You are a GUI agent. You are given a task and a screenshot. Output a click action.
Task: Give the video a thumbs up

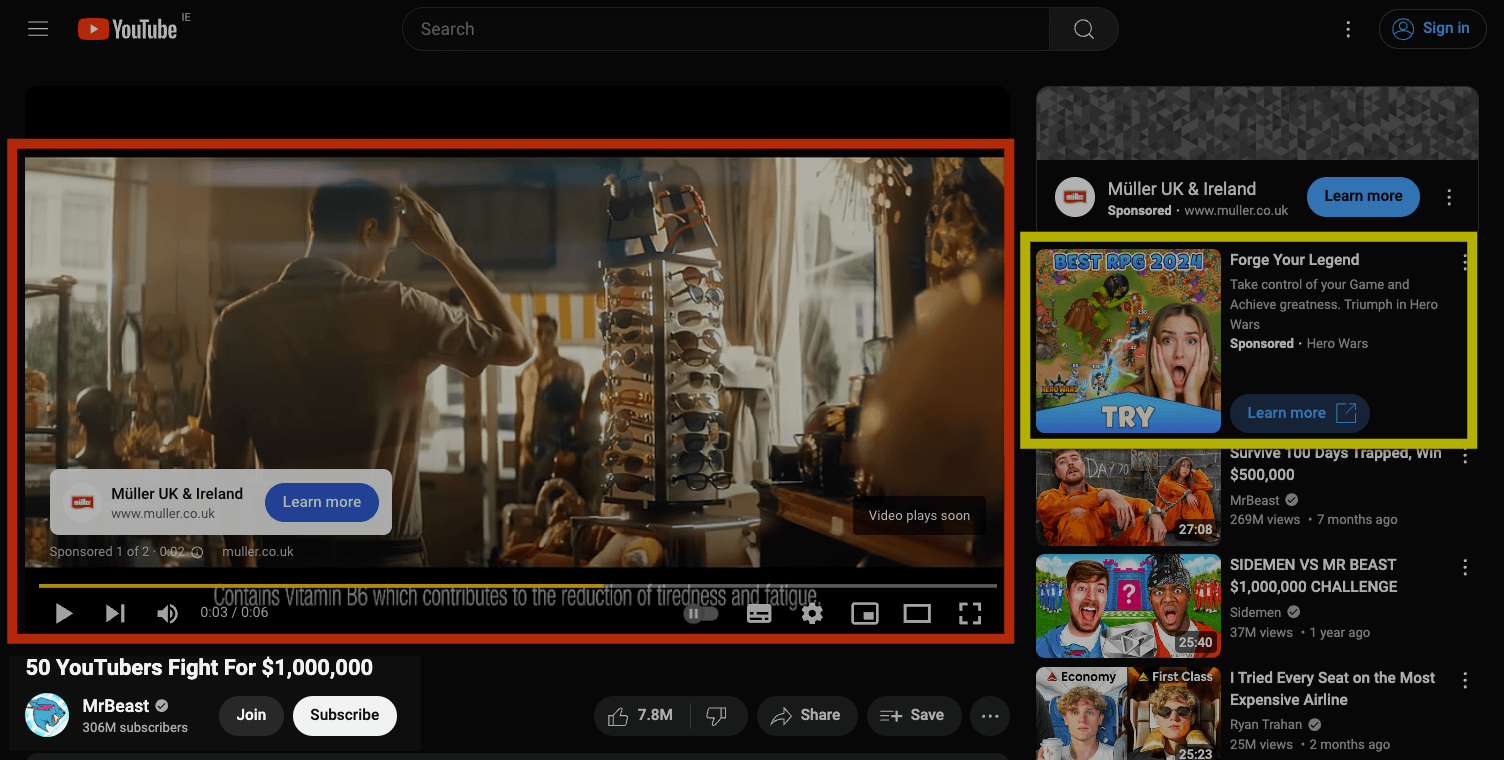point(640,715)
